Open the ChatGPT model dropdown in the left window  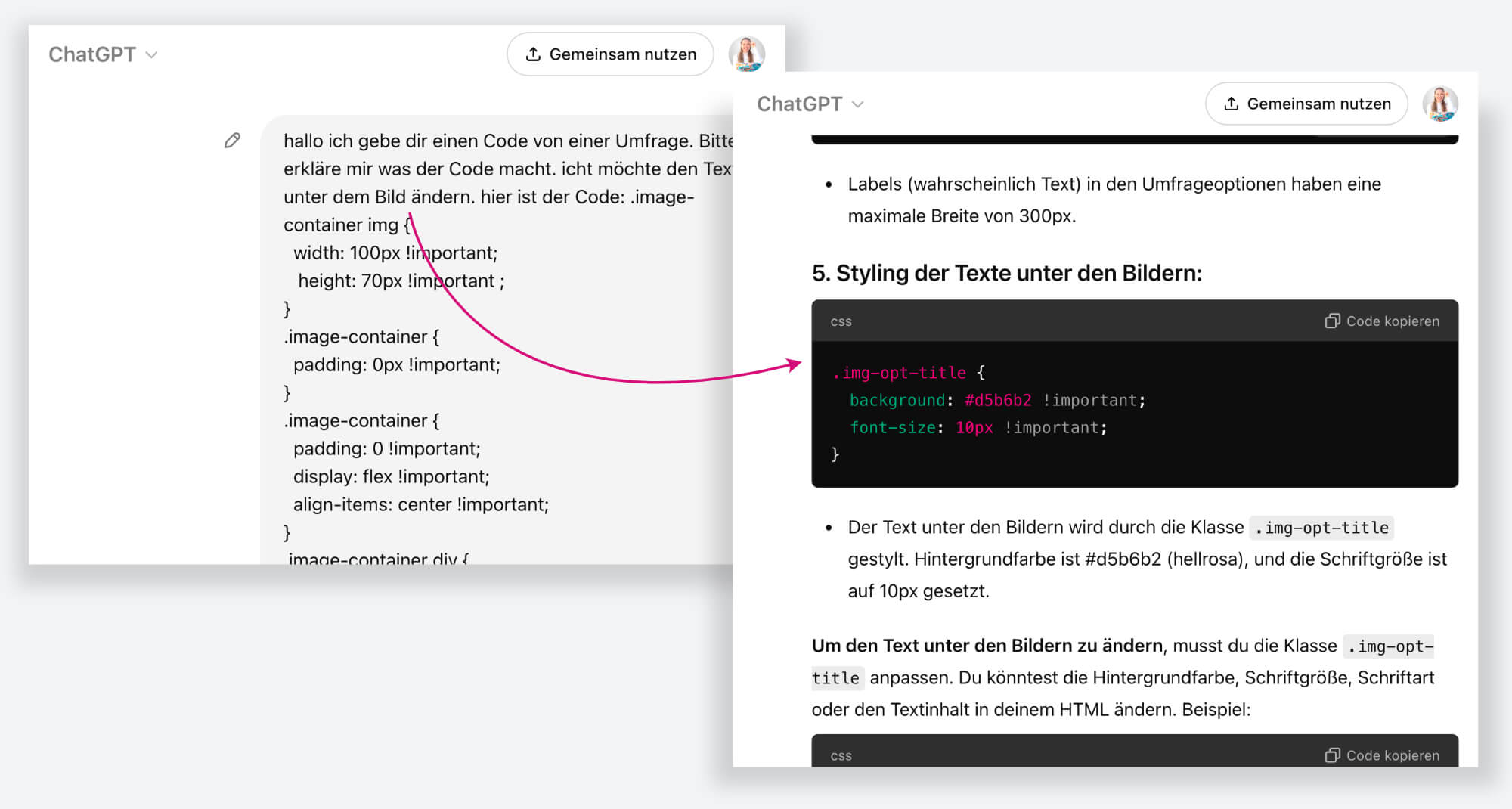click(x=103, y=54)
